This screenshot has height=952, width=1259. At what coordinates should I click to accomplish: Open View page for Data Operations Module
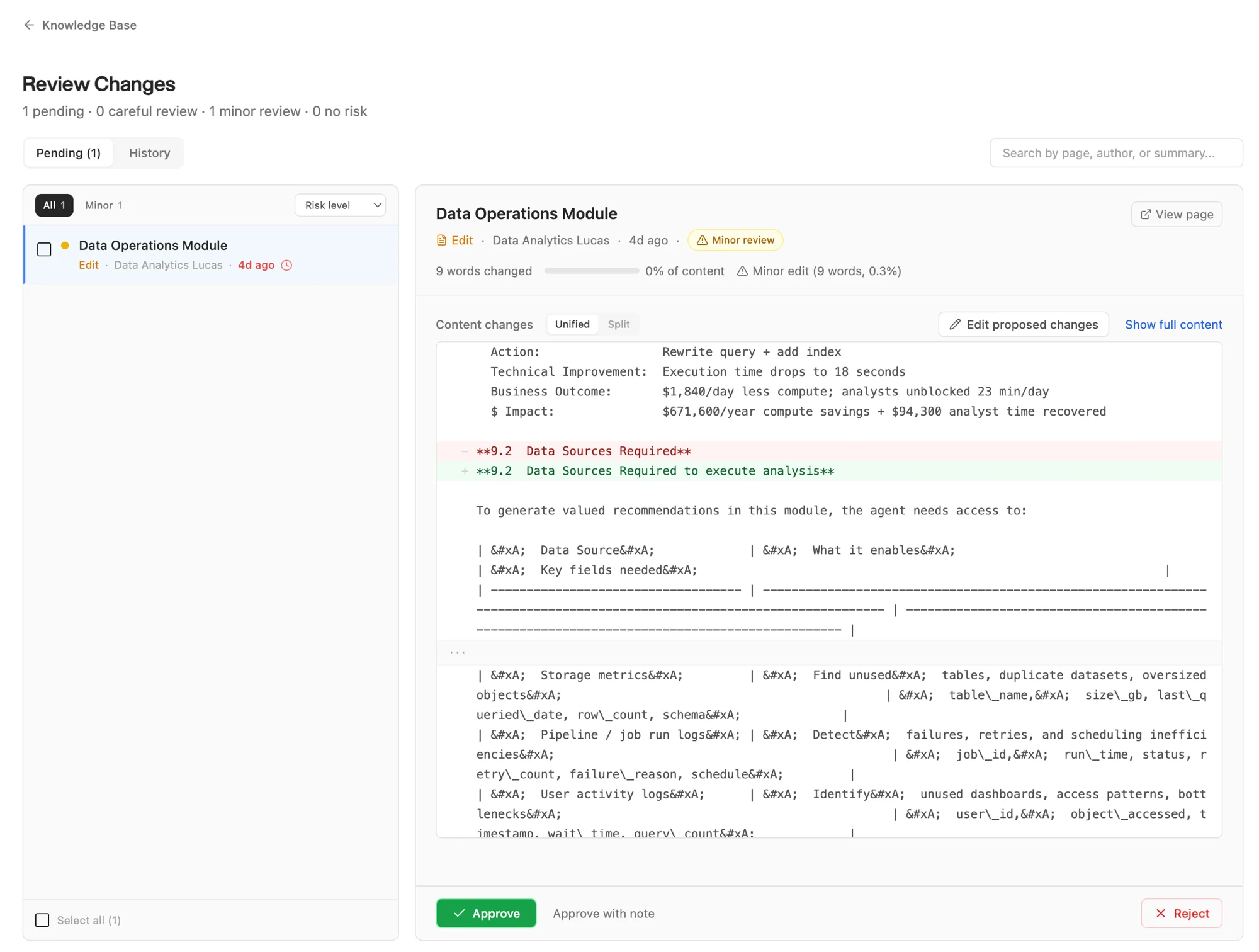tap(1176, 214)
